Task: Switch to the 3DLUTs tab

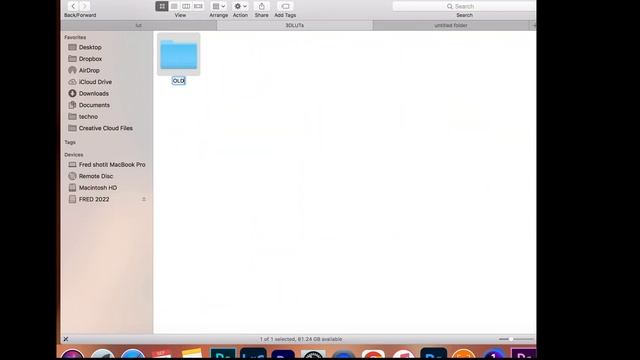Action: coord(295,25)
